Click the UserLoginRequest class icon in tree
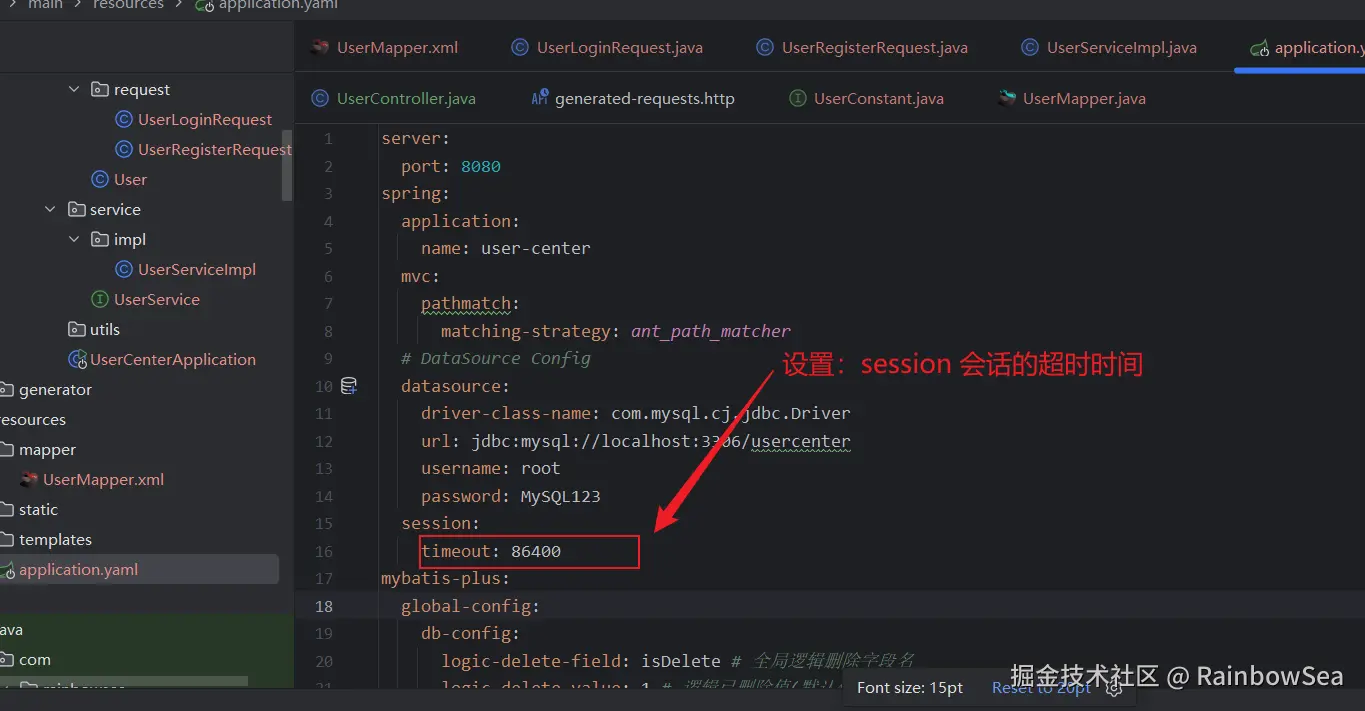This screenshot has width=1365, height=711. pyautogui.click(x=124, y=119)
